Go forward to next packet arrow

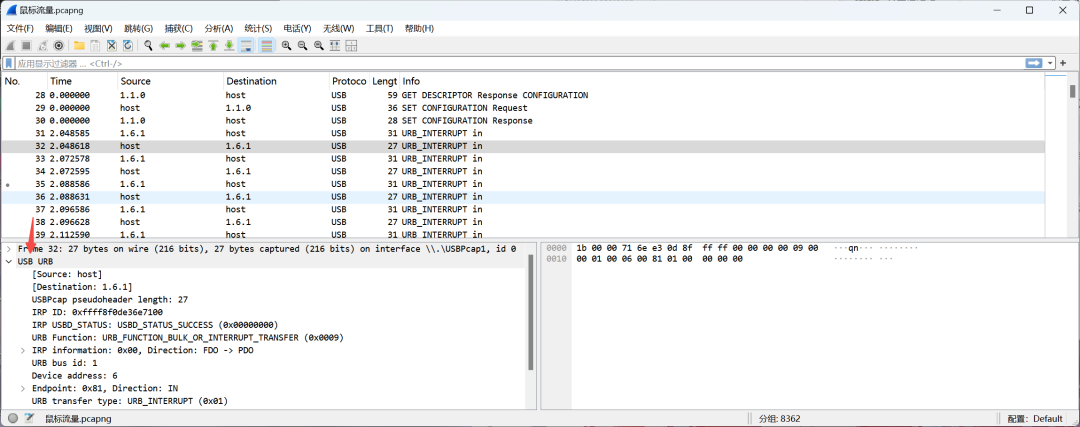[180, 45]
